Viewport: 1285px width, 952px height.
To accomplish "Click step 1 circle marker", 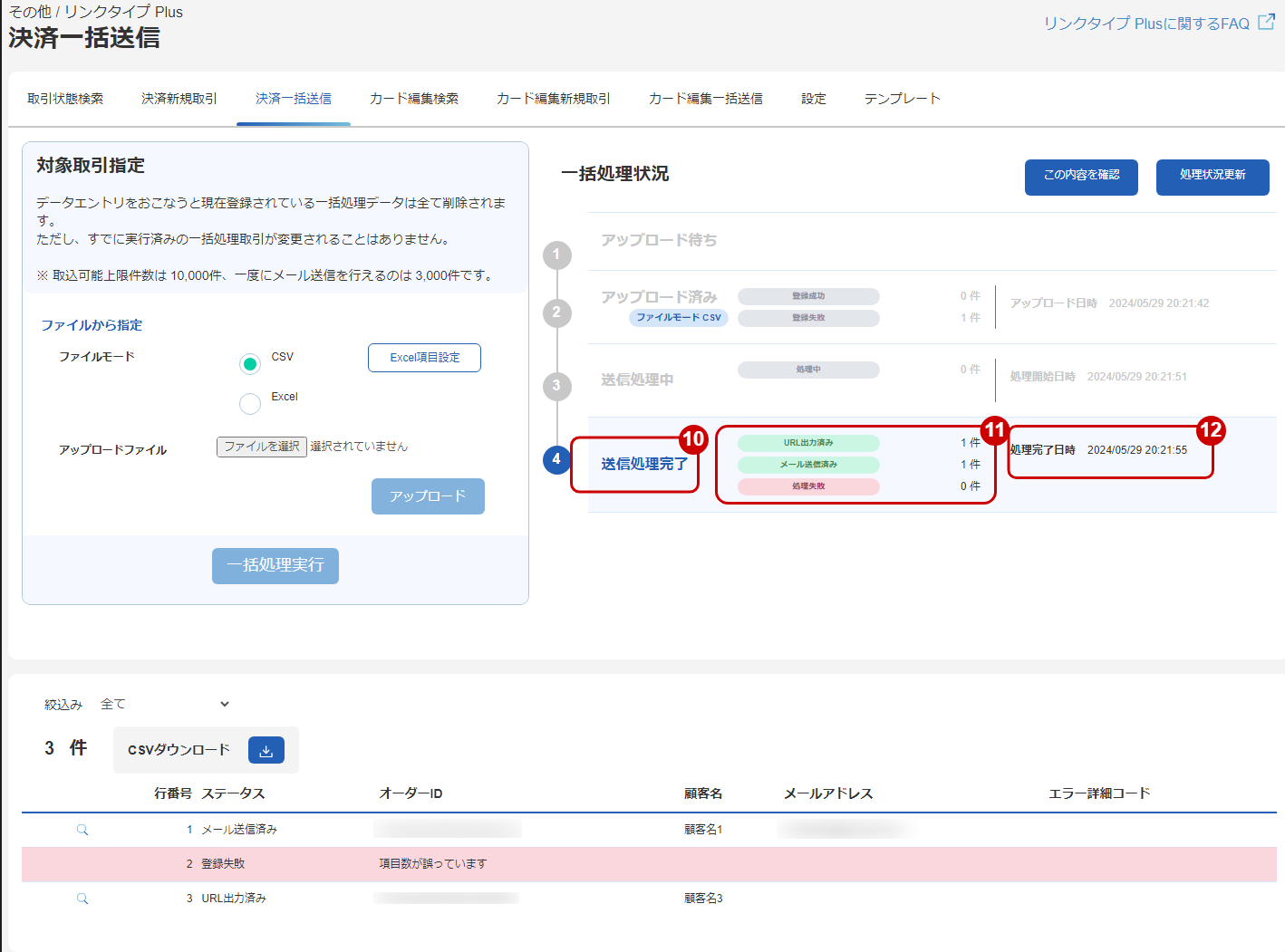I will pos(556,255).
